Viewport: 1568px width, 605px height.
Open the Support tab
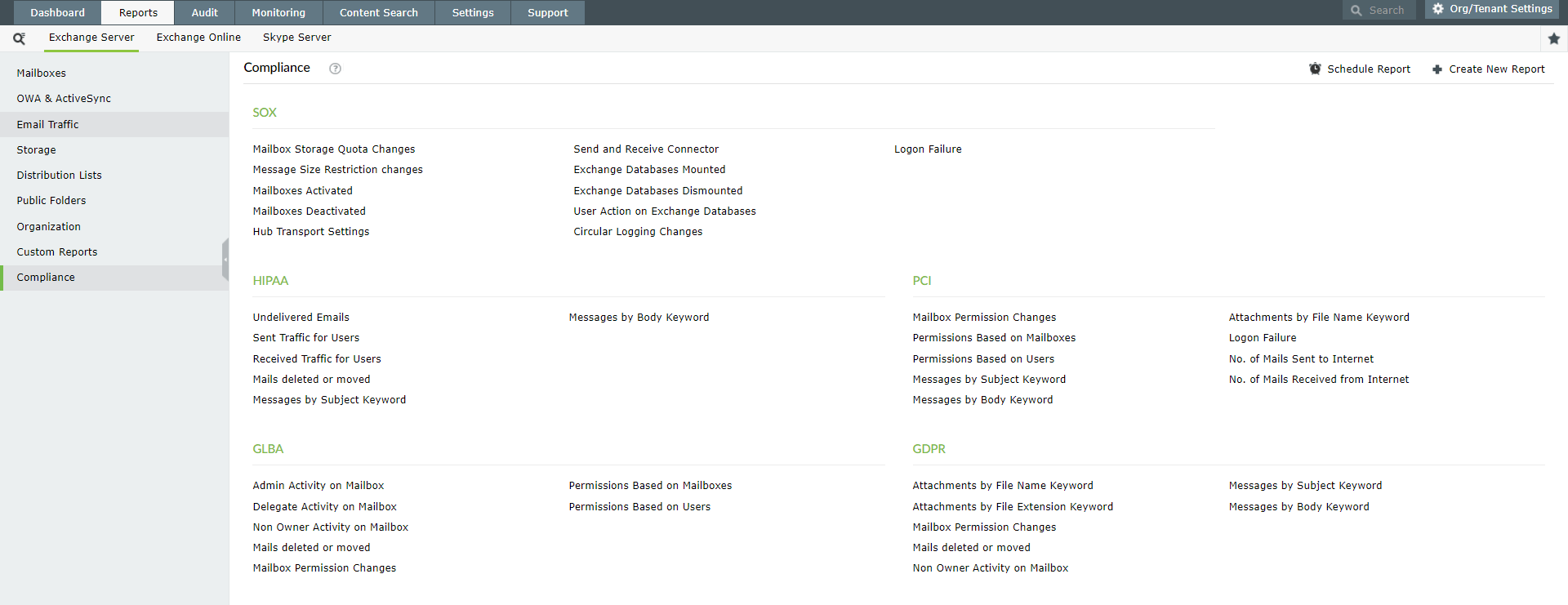547,12
